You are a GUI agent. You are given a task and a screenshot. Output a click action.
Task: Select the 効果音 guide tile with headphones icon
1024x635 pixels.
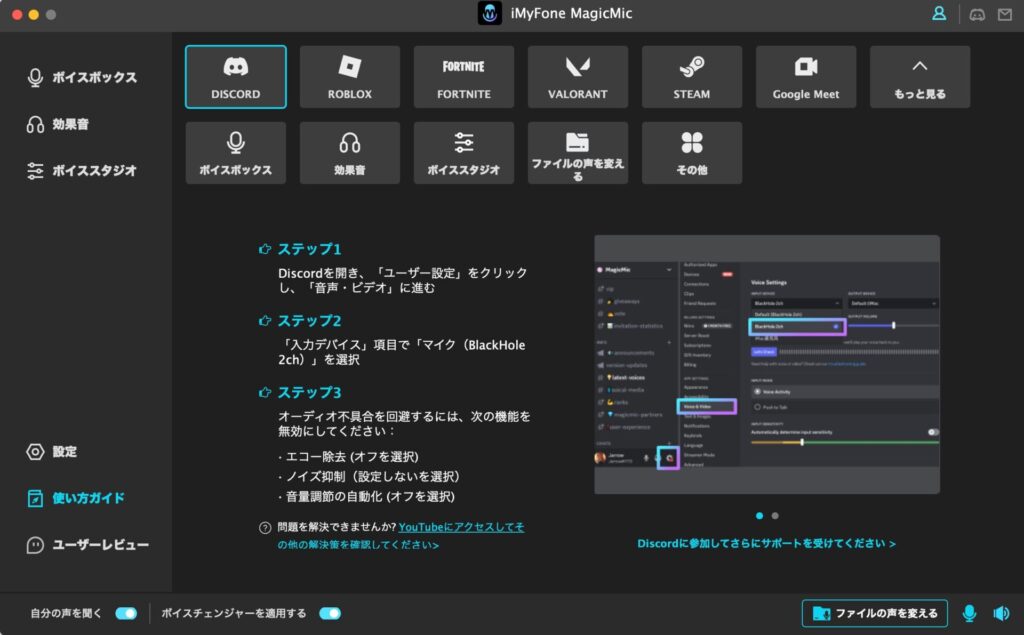pos(350,153)
